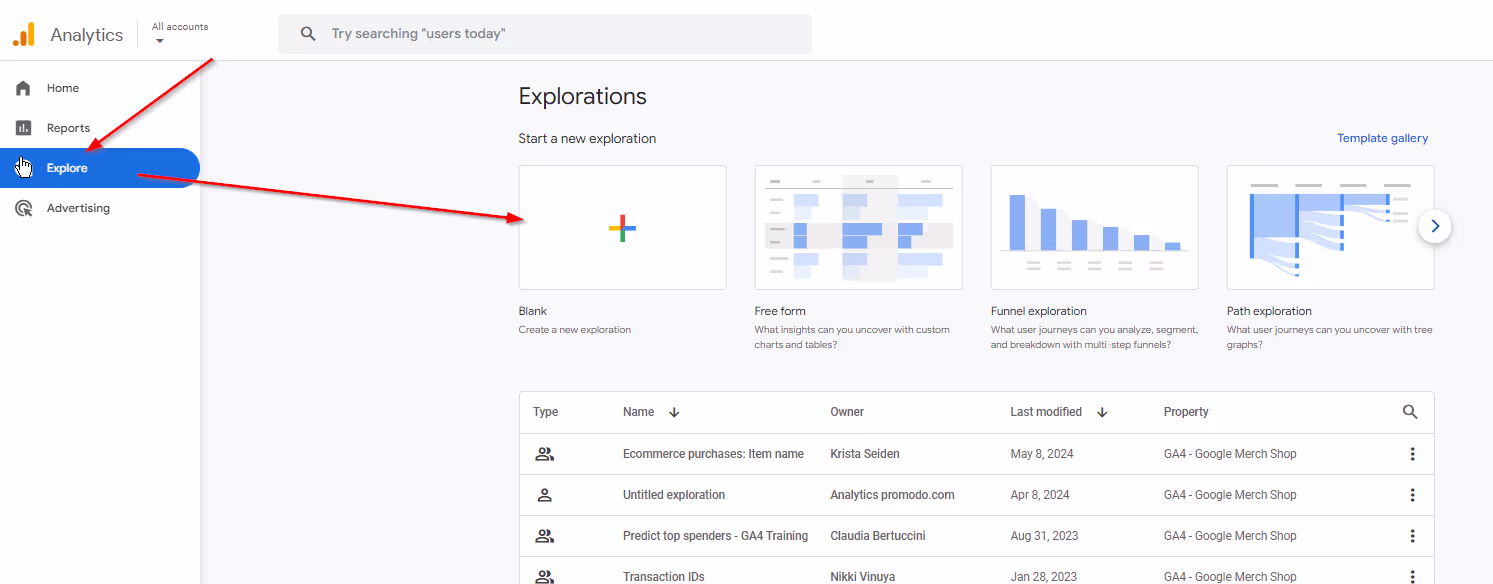This screenshot has height=584, width=1493.
Task: Sort table by Last modified arrow
Action: point(1102,412)
